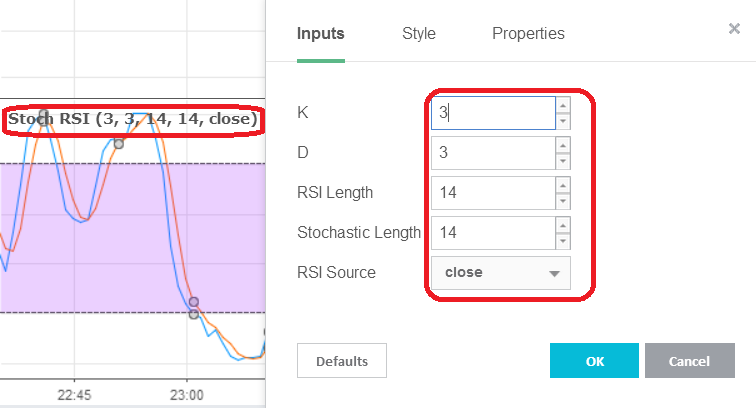Increase the K value with up arrow
Screen dimensions: 756x408
click(x=563, y=105)
